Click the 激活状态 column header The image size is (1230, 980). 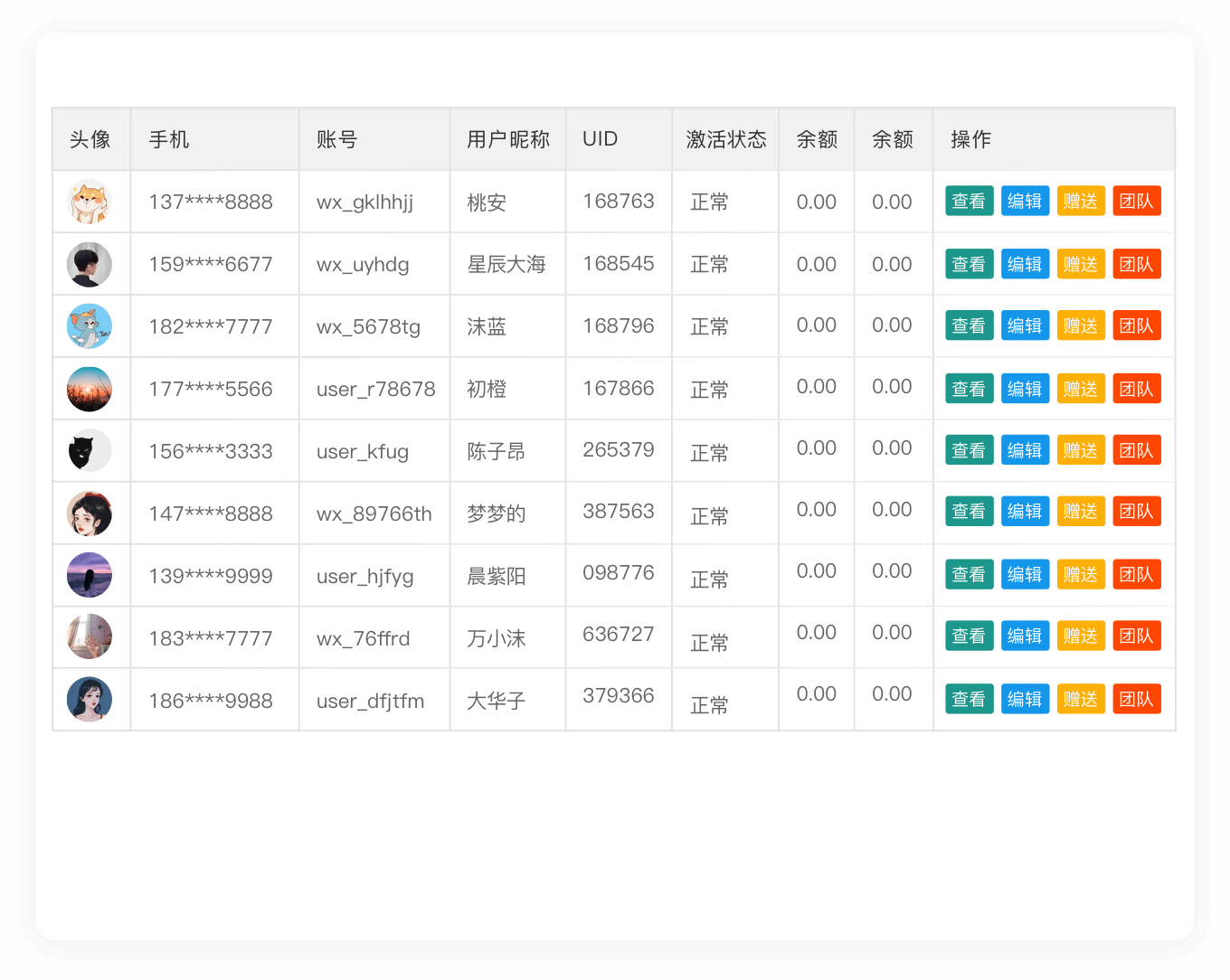tap(724, 139)
